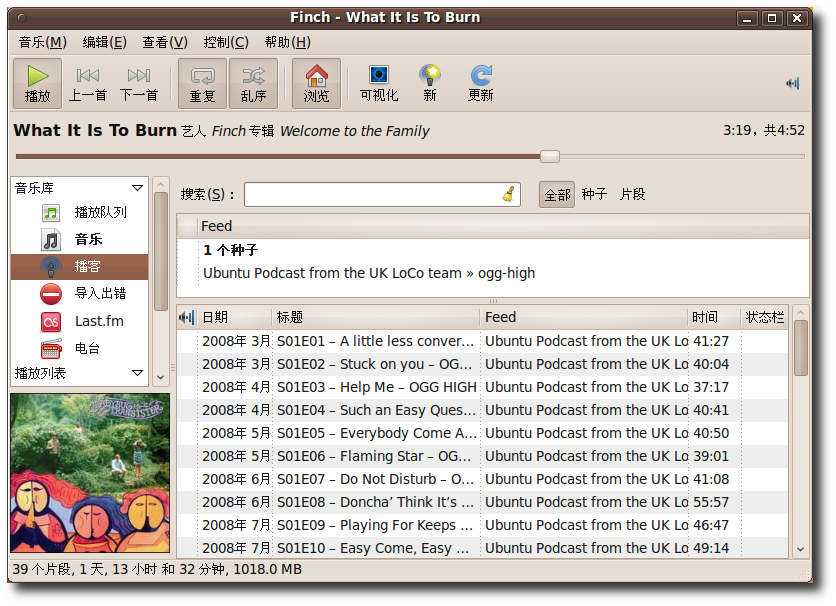Open the 控制 (Control) menu
Image resolution: width=836 pixels, height=606 pixels.
point(226,42)
